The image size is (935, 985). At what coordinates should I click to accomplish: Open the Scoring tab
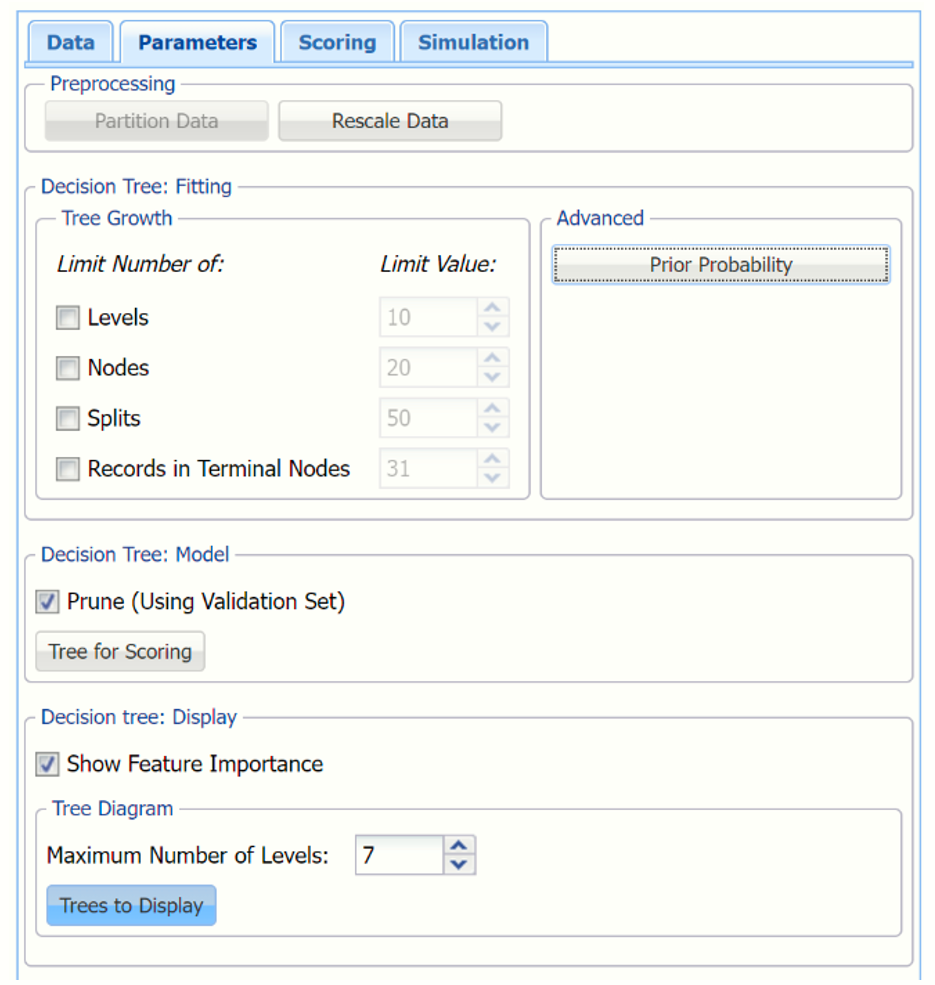click(x=337, y=43)
